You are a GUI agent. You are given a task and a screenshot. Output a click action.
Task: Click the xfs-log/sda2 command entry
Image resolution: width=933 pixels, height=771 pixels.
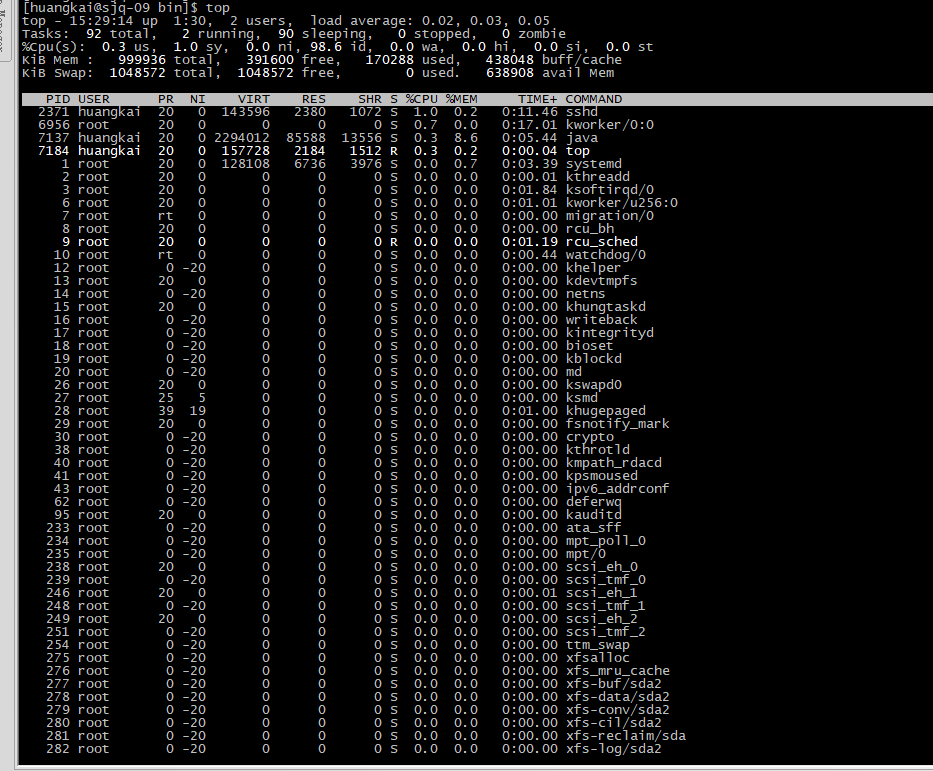[613, 751]
